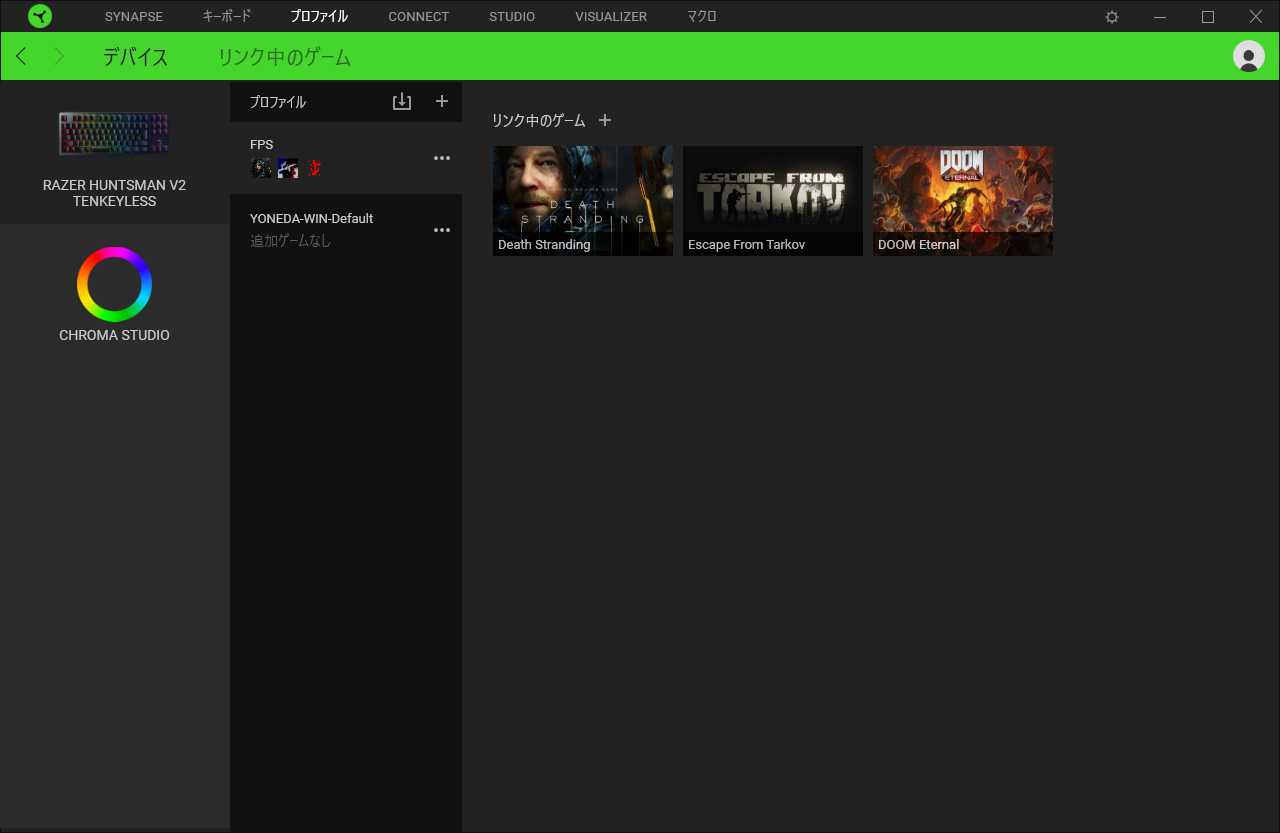
Task: Open the settings gear icon
Action: click(1112, 17)
